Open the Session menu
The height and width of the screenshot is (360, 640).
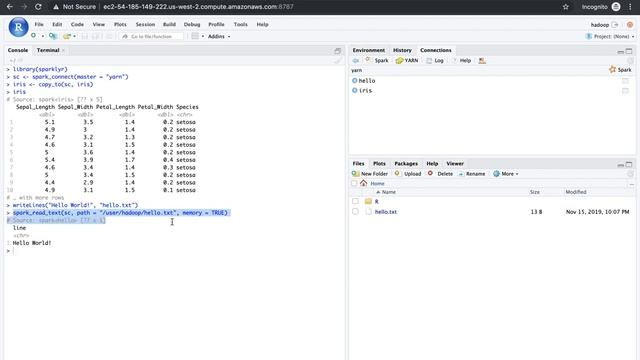click(145, 24)
